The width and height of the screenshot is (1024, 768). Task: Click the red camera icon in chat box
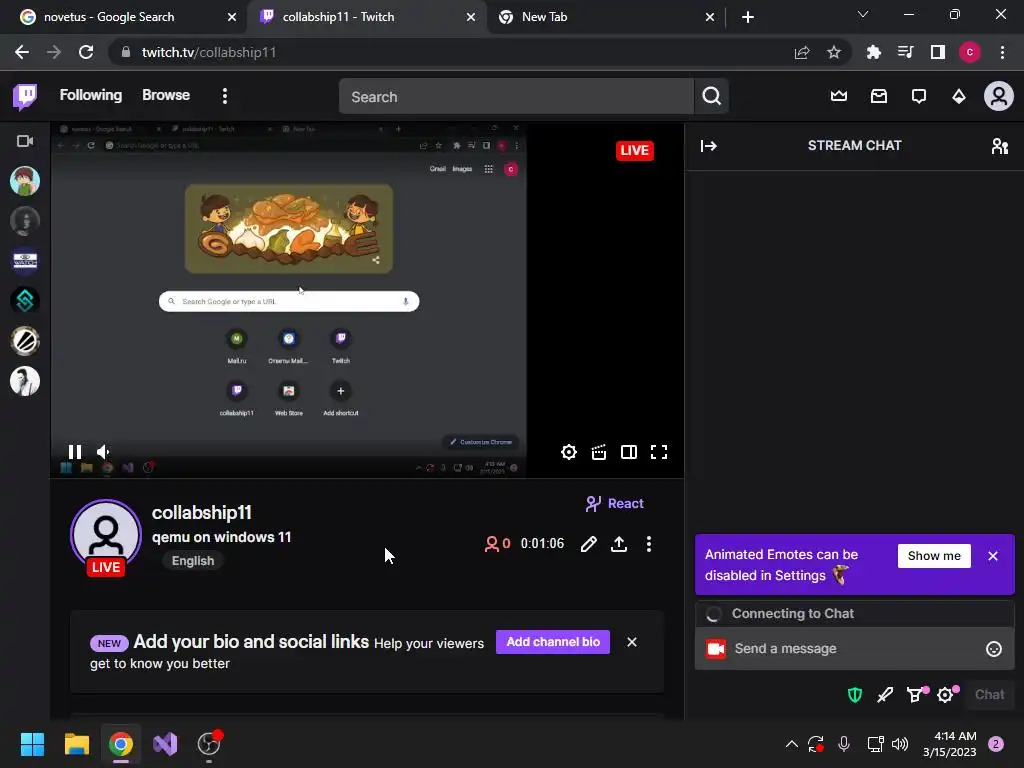click(716, 648)
